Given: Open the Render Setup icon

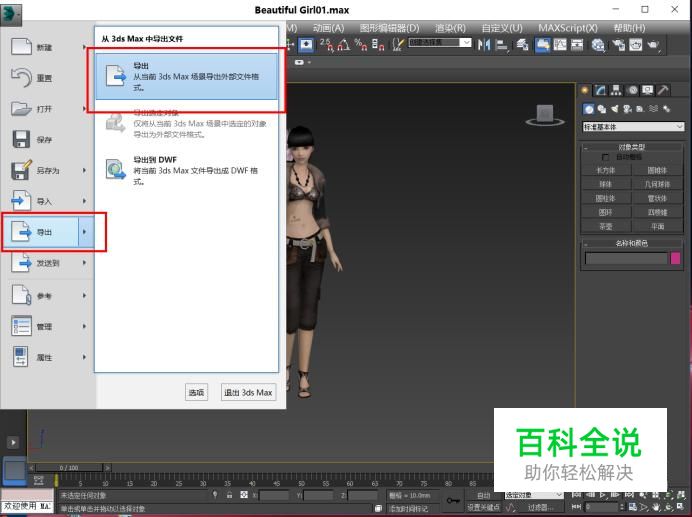Looking at the screenshot, I should [619, 45].
